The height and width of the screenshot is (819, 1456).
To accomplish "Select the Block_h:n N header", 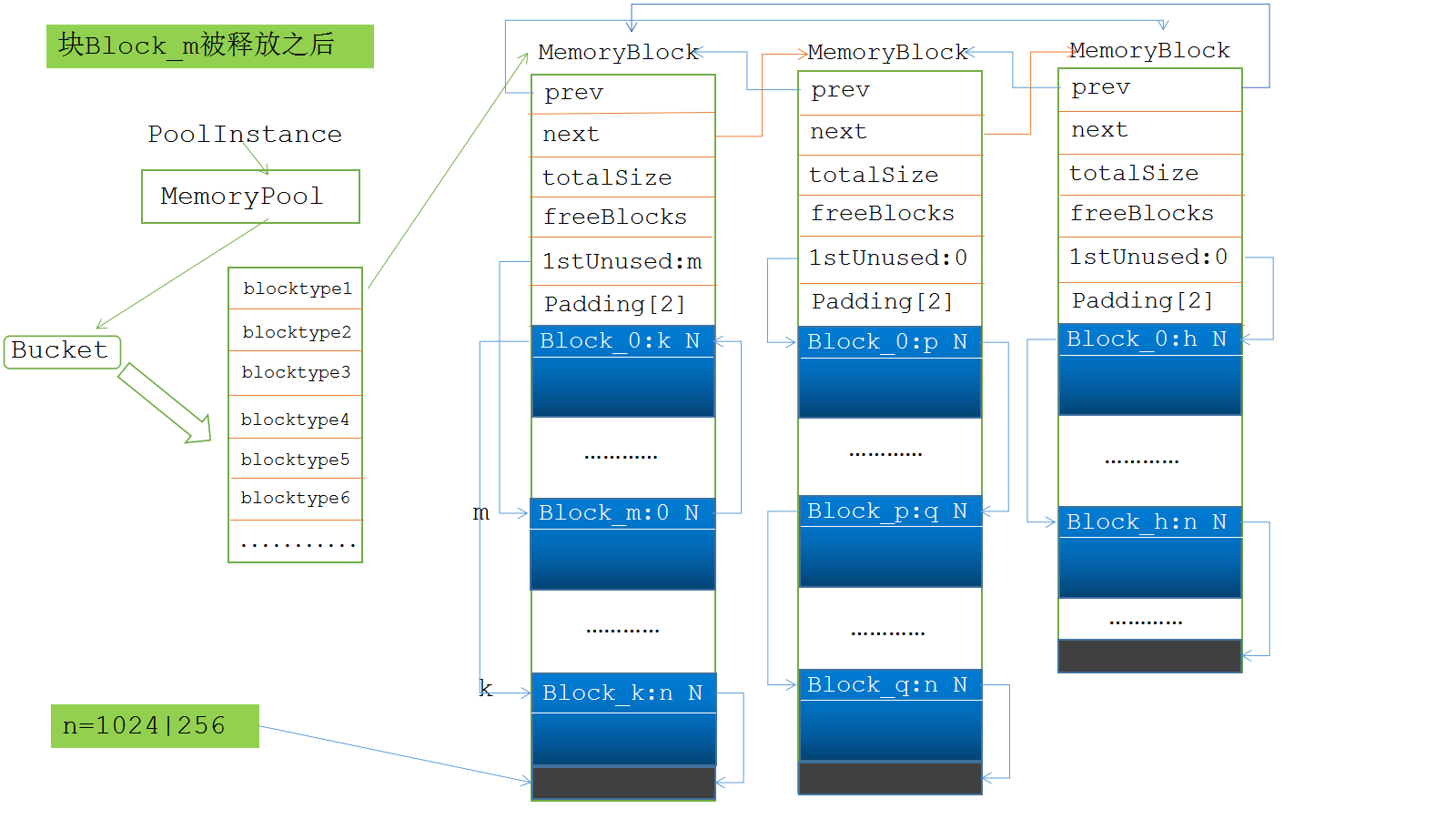I will [1149, 522].
